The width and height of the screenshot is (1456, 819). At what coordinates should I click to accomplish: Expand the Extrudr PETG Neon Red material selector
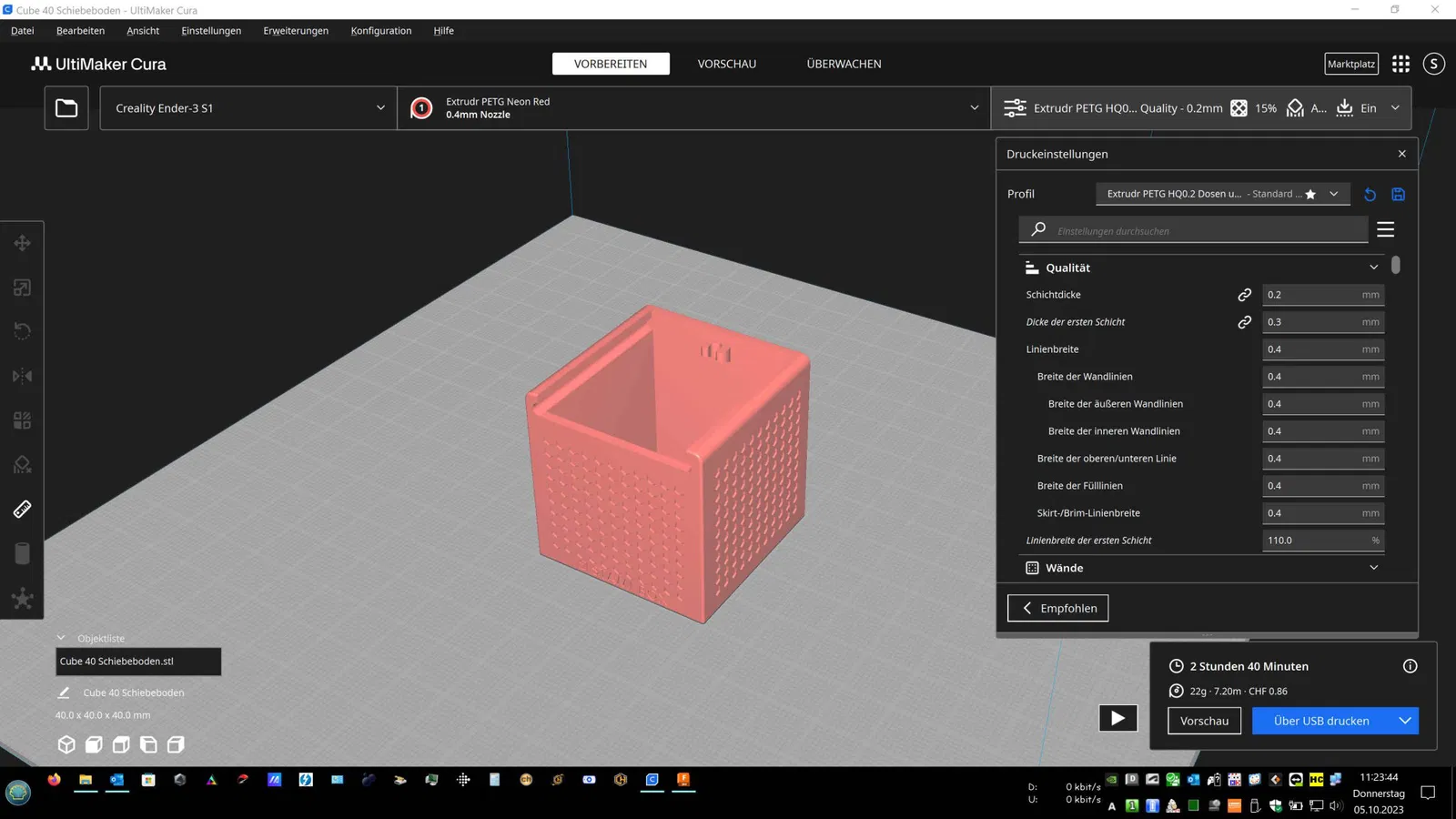click(x=694, y=108)
